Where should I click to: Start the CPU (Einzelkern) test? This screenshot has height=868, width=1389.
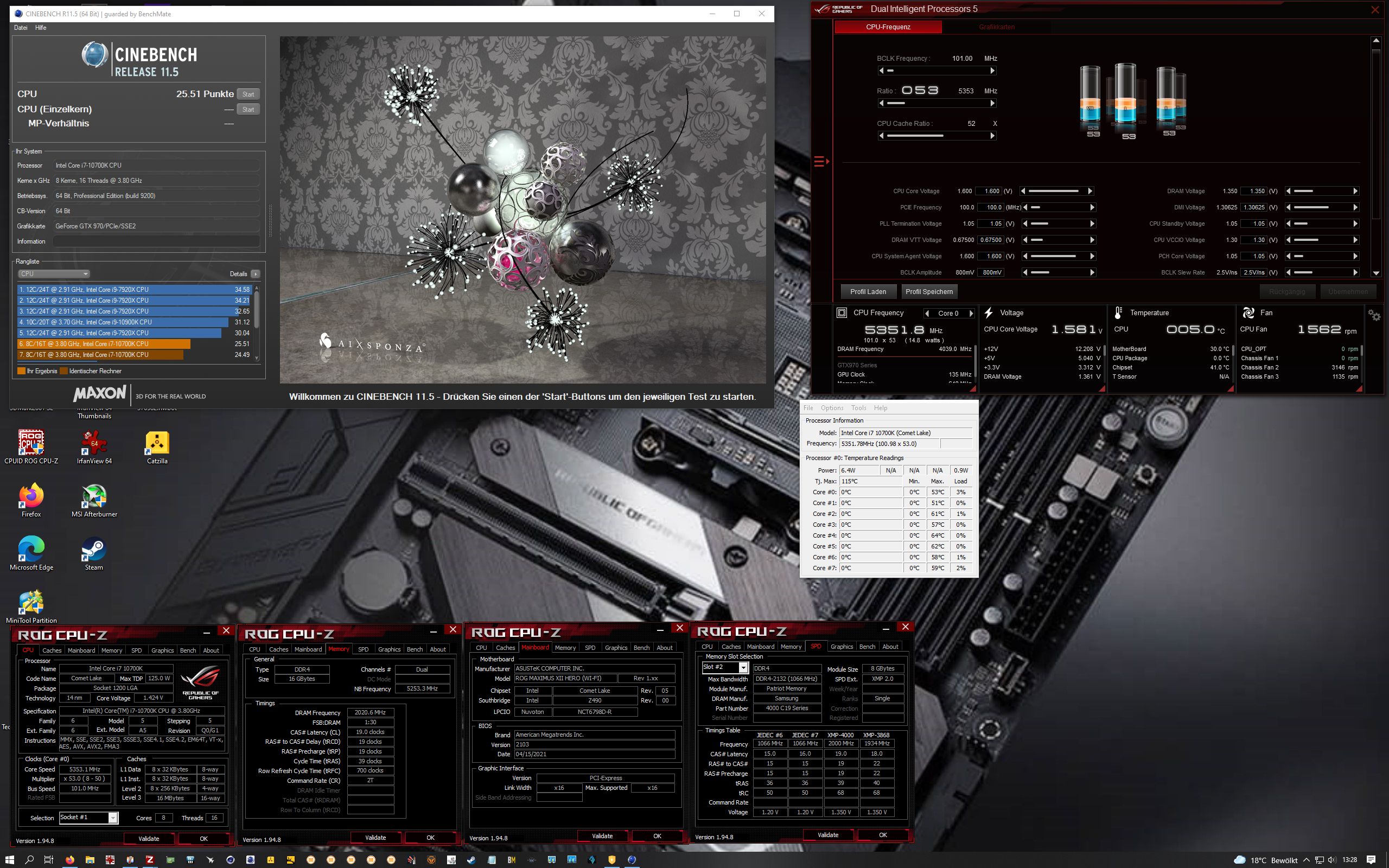tap(248, 109)
